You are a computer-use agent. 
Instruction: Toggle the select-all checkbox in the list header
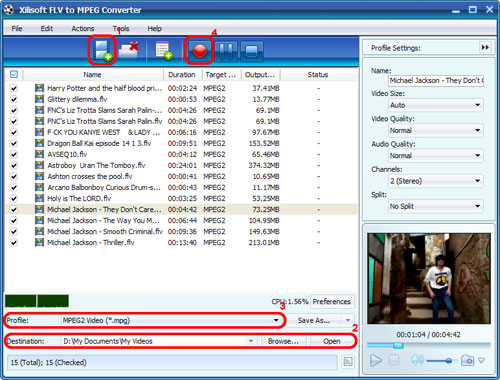(x=14, y=74)
